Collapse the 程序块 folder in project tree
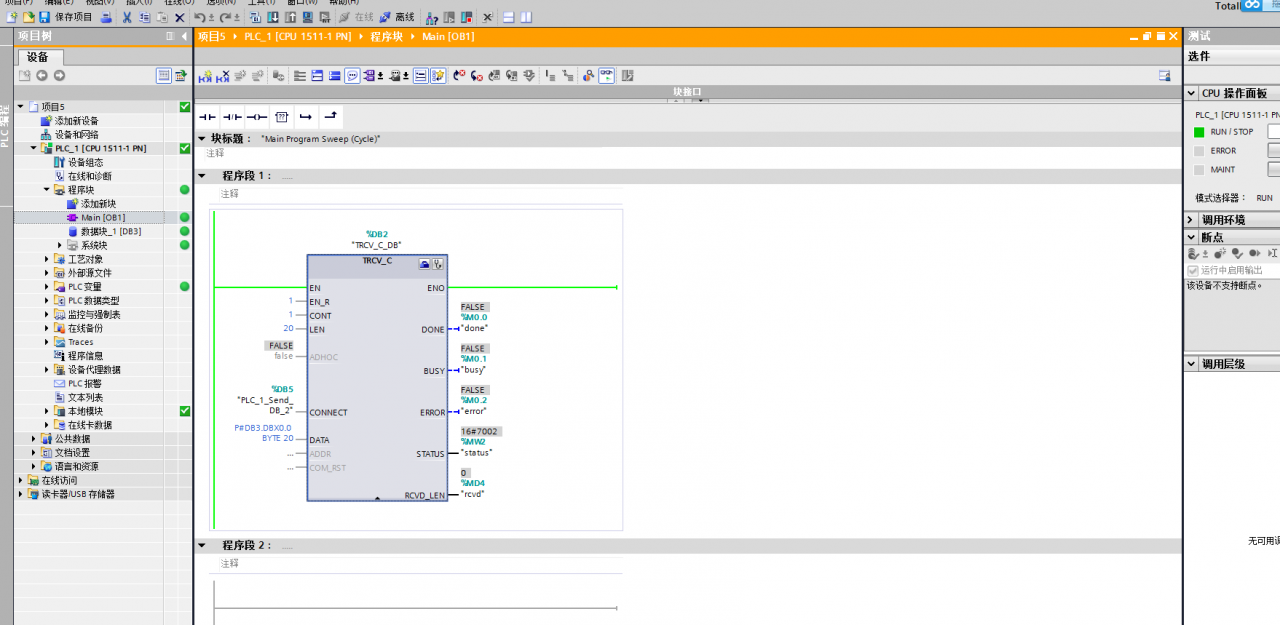This screenshot has height=625, width=1280. point(46,190)
